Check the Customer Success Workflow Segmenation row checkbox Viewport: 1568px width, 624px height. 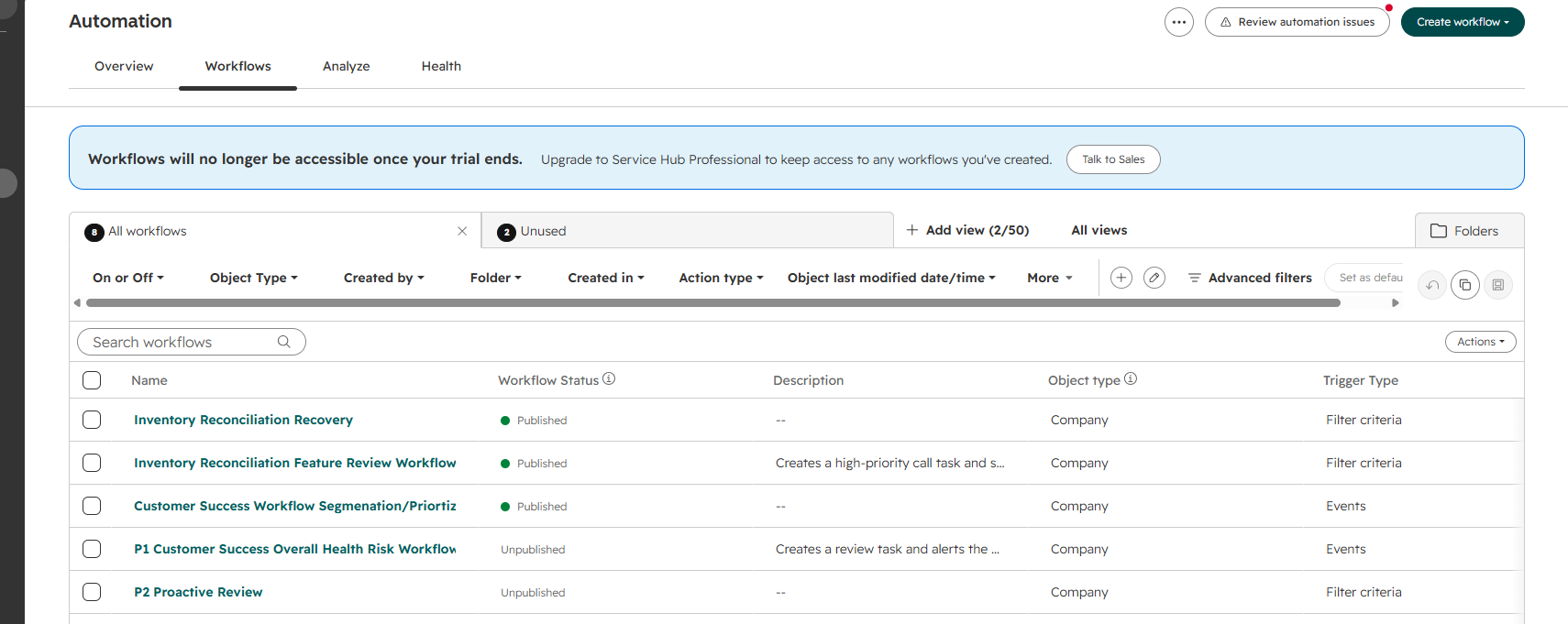92,506
